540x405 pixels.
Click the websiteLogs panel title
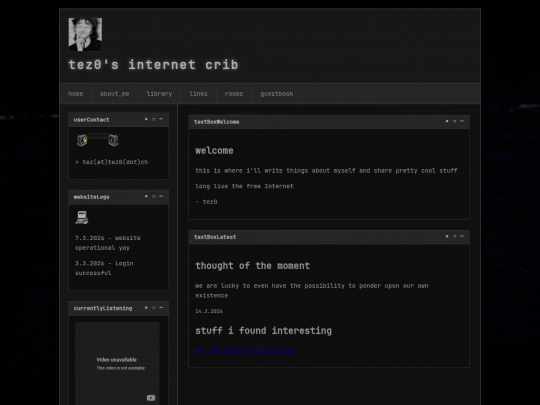tap(91, 197)
